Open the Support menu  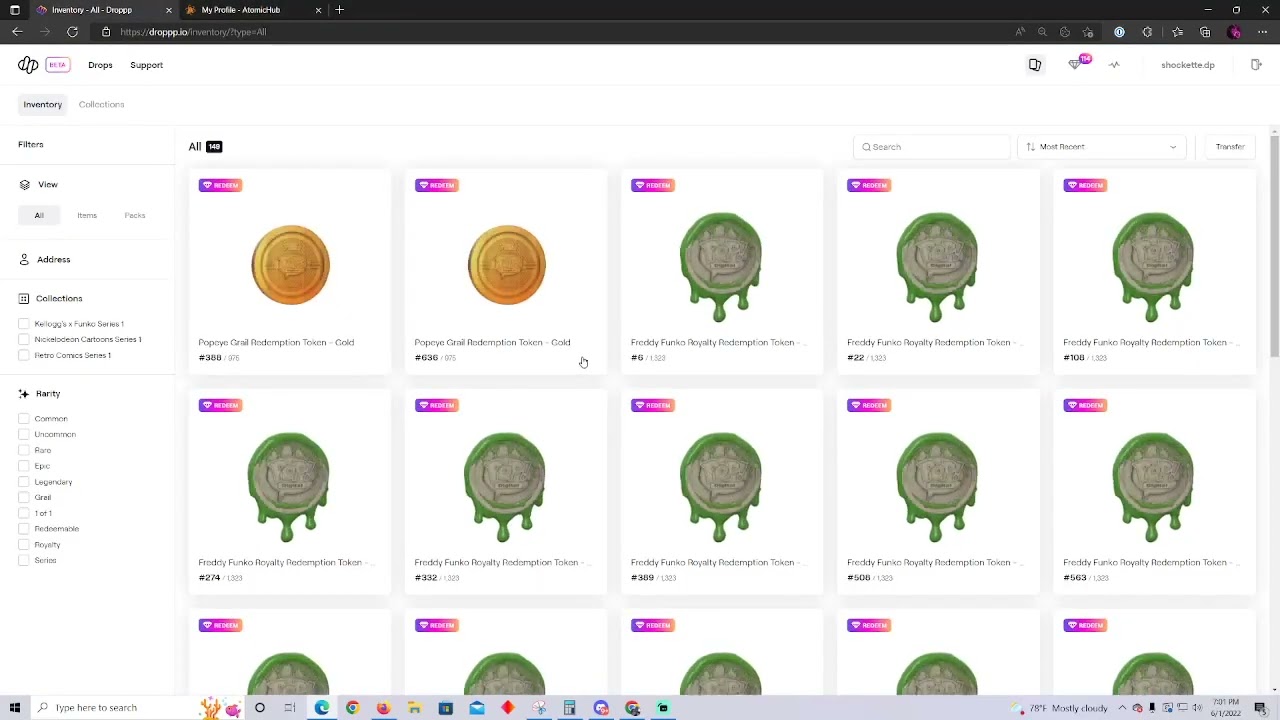coord(146,65)
